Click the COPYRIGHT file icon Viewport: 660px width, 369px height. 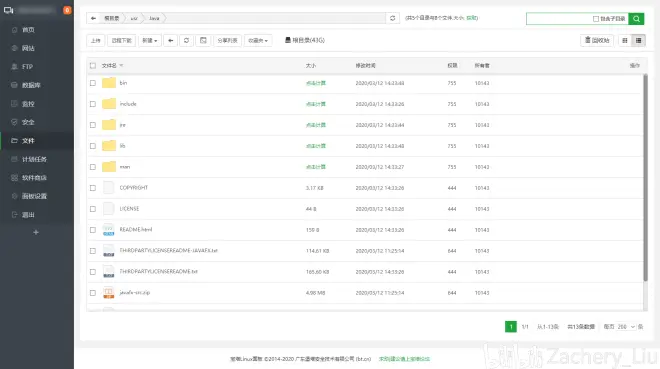109,188
